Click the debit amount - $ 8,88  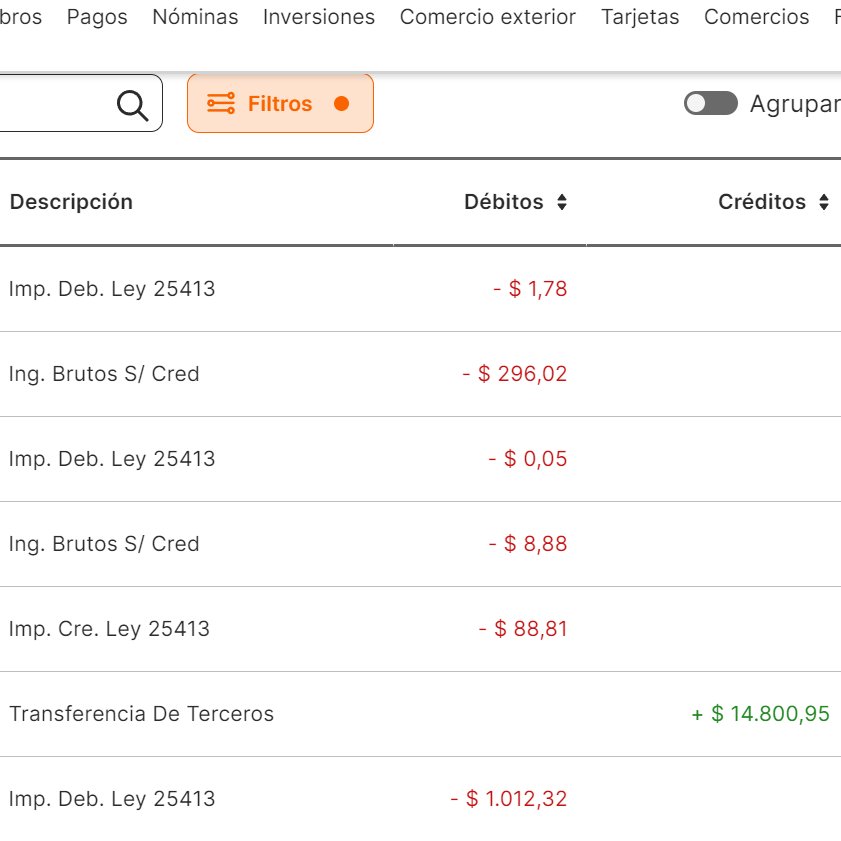coord(528,544)
